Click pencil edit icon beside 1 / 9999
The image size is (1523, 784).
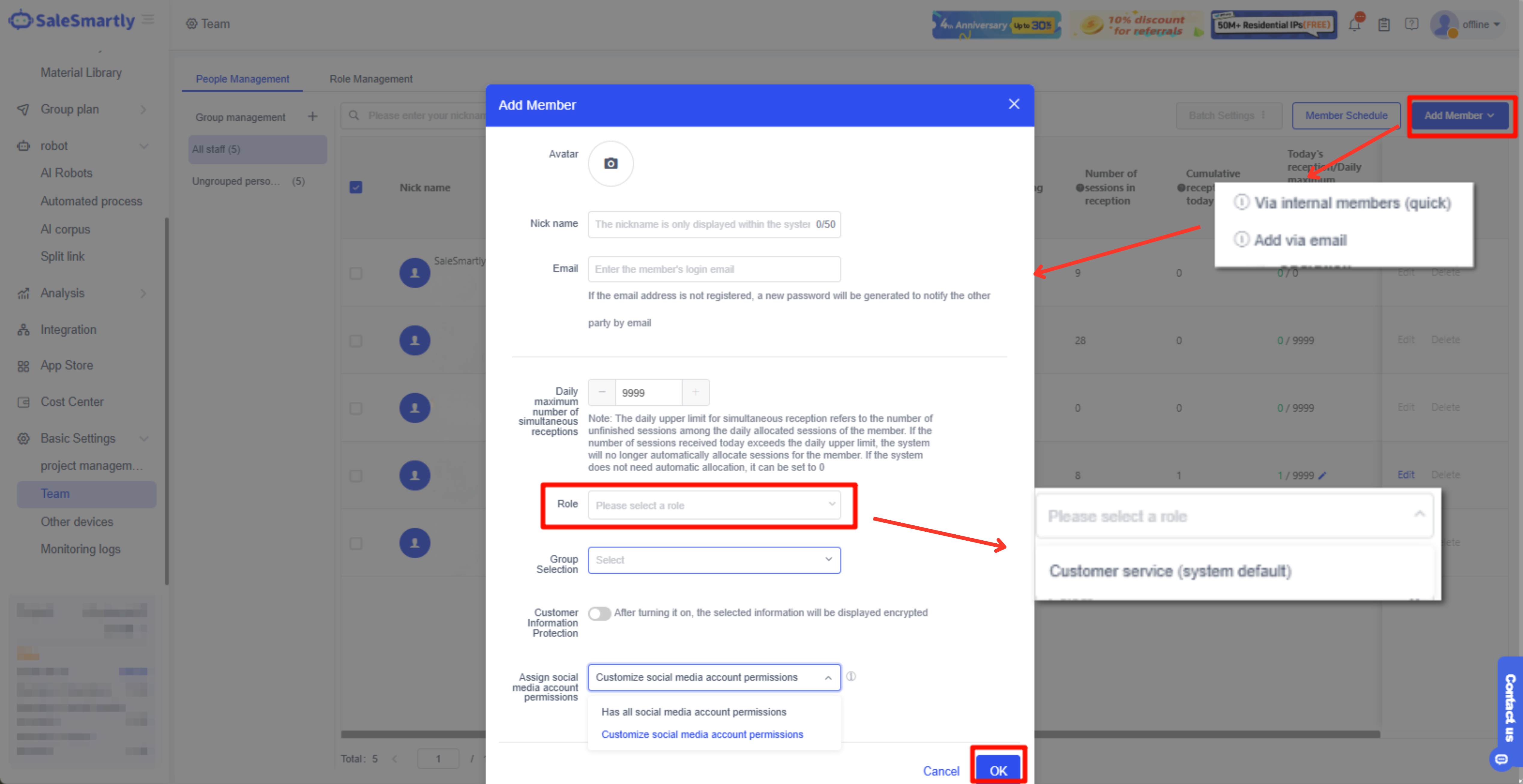point(1323,475)
